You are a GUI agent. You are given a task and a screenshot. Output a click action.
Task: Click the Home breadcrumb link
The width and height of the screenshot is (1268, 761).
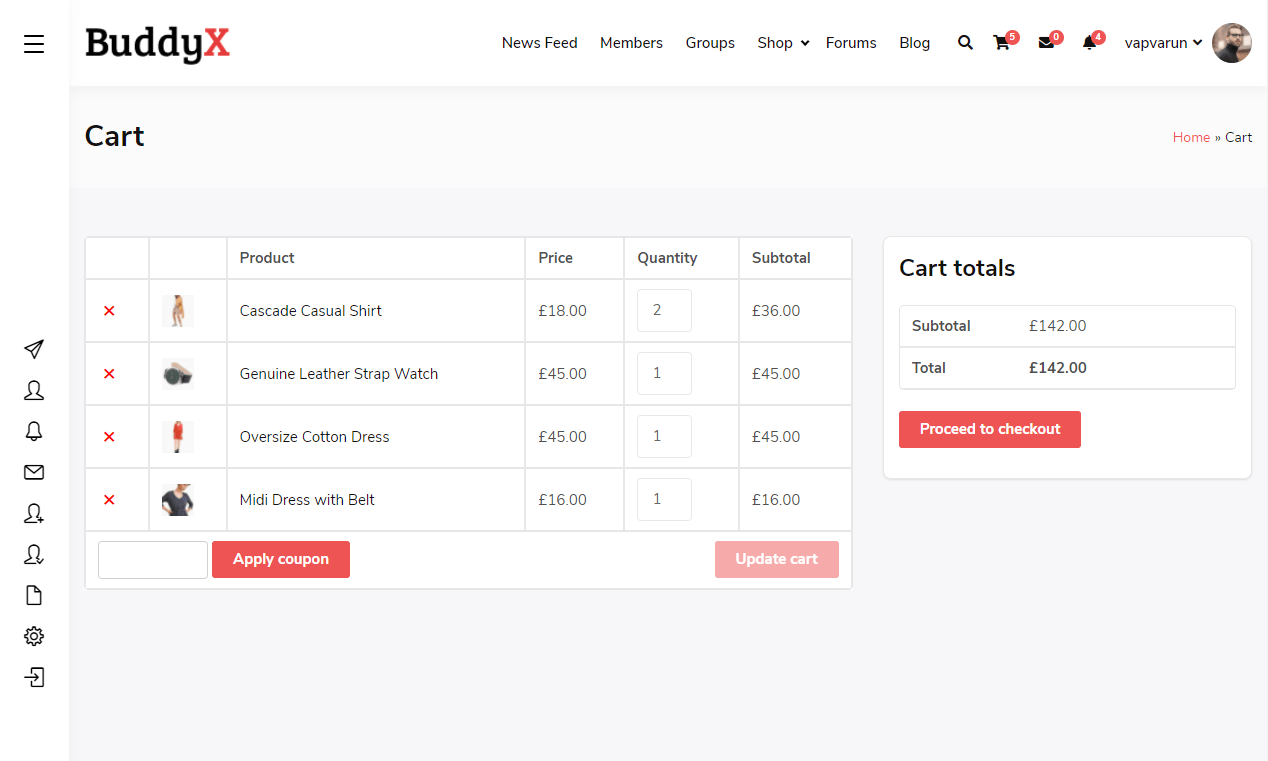1191,137
